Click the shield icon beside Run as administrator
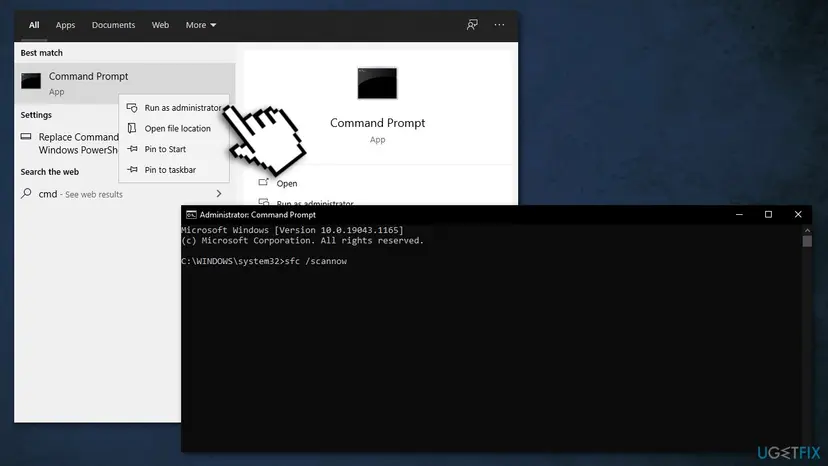828x466 pixels. pos(132,108)
